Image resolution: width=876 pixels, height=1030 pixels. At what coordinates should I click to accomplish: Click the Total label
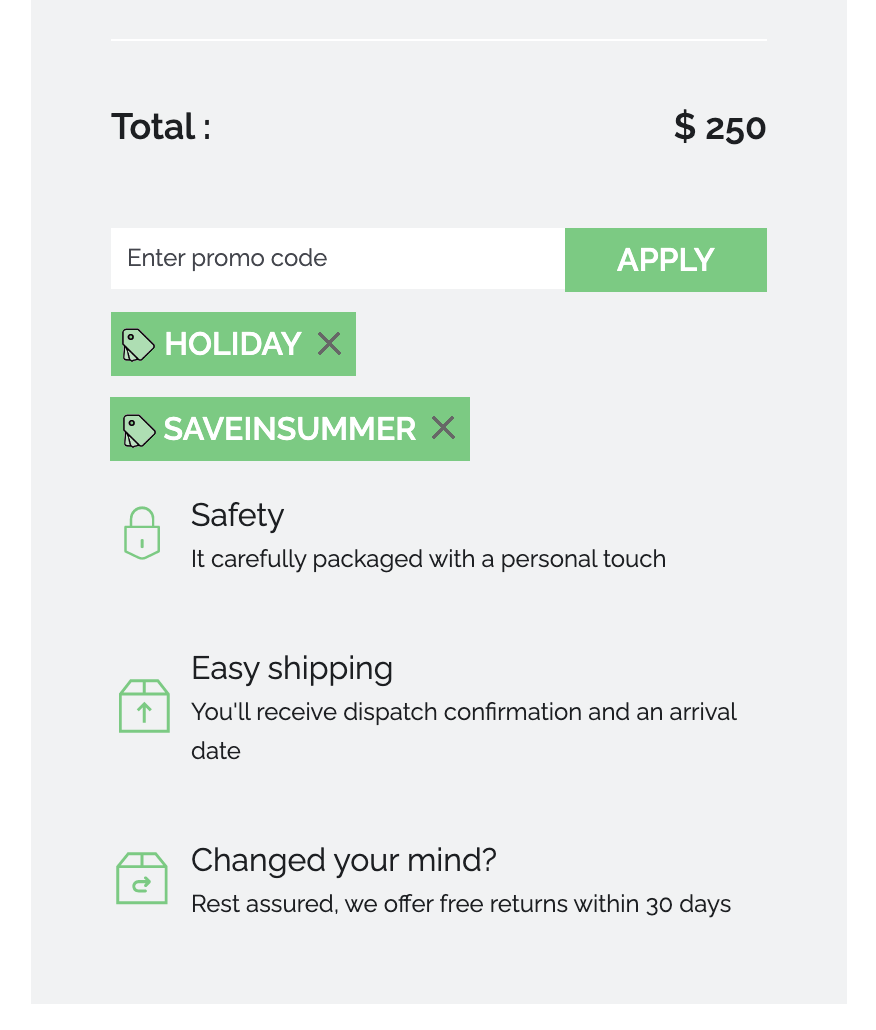point(160,127)
